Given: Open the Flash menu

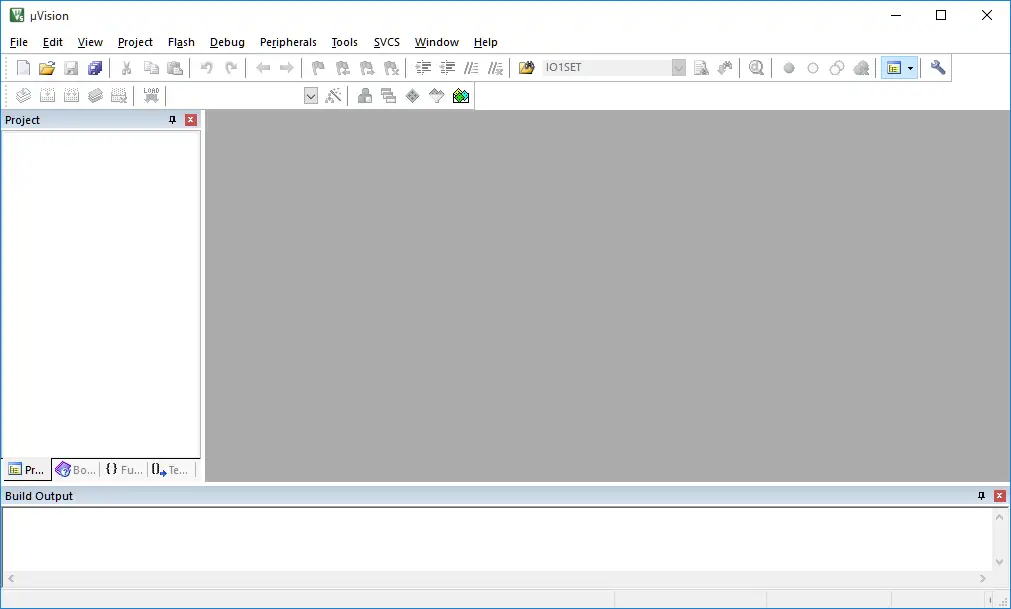Looking at the screenshot, I should (x=181, y=42).
